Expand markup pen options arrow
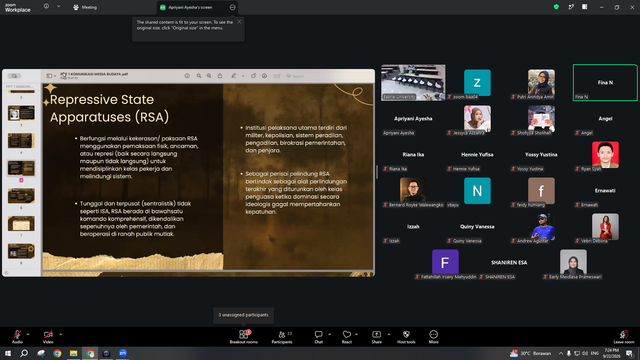Screen dimensions: 640x360 point(243,76)
